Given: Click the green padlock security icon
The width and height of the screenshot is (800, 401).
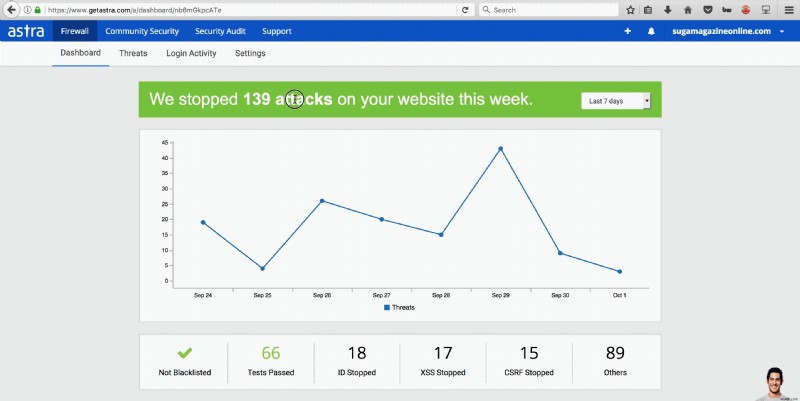Looking at the screenshot, I should point(37,10).
